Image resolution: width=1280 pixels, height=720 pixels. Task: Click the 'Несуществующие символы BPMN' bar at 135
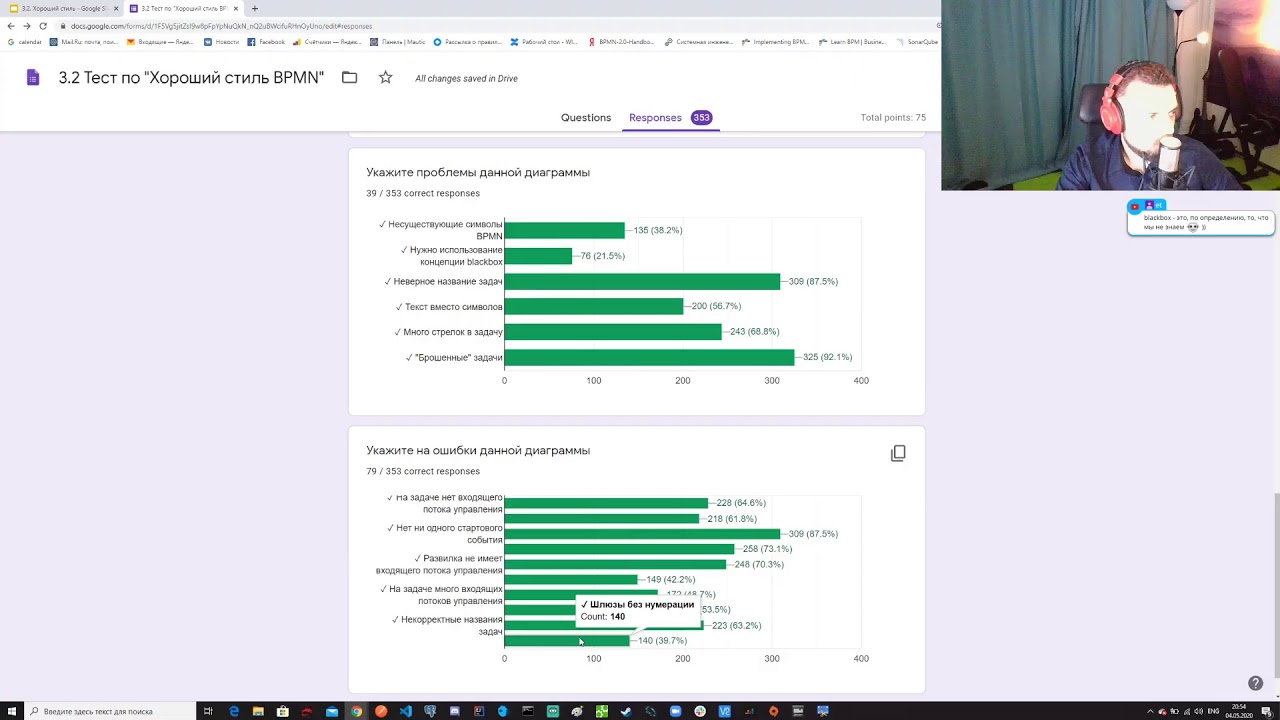[x=565, y=230]
